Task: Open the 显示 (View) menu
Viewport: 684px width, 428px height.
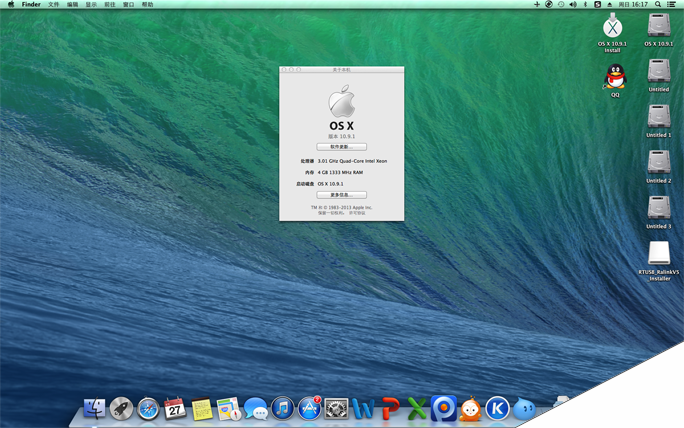Action: point(91,4)
